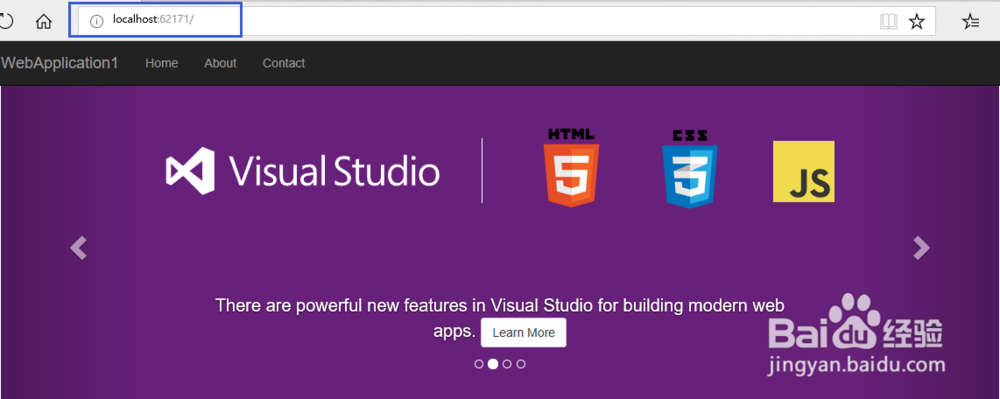
Task: Click the browser refresh icon
Action: point(5,22)
